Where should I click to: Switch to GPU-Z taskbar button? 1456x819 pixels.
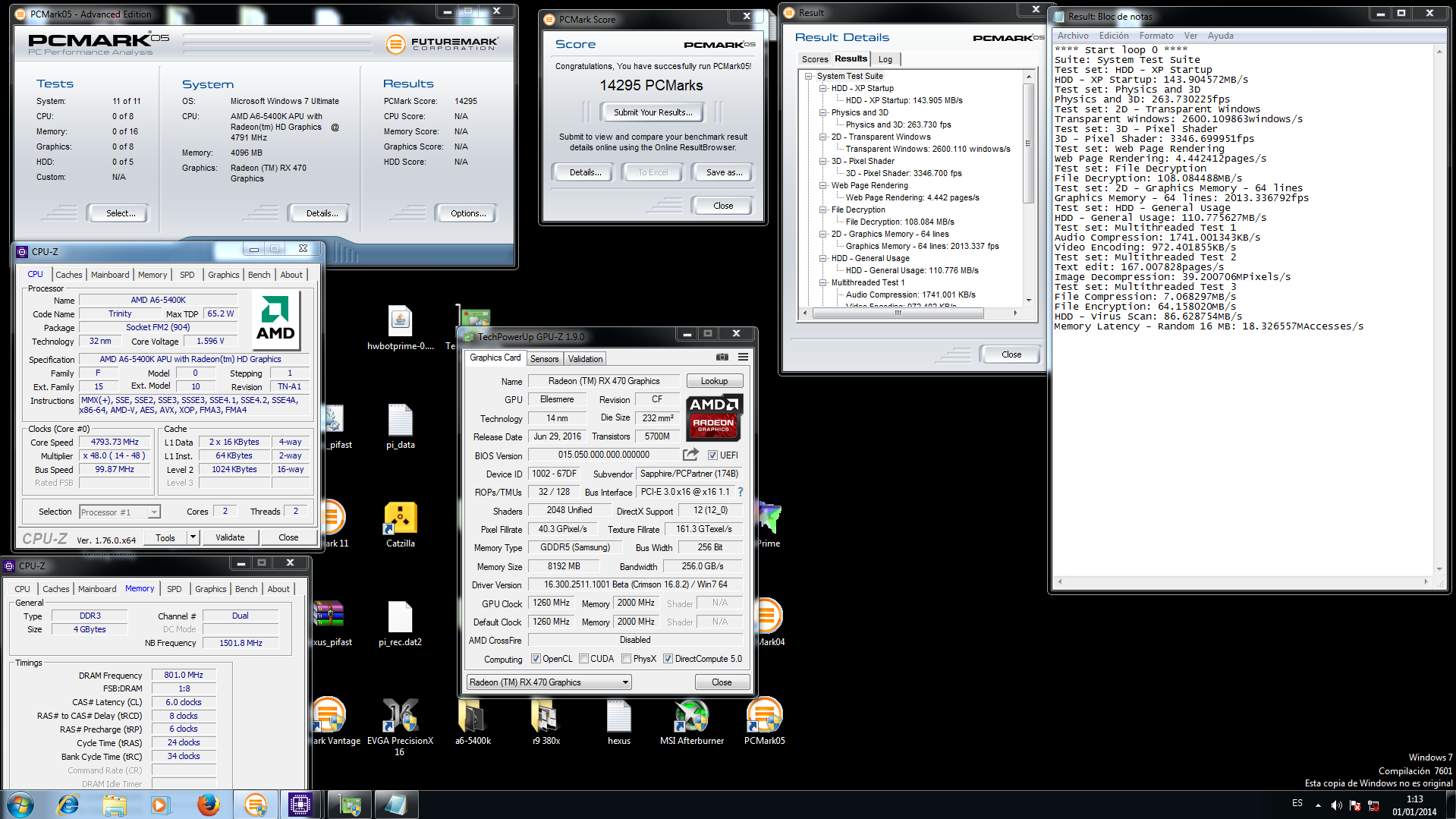349,805
